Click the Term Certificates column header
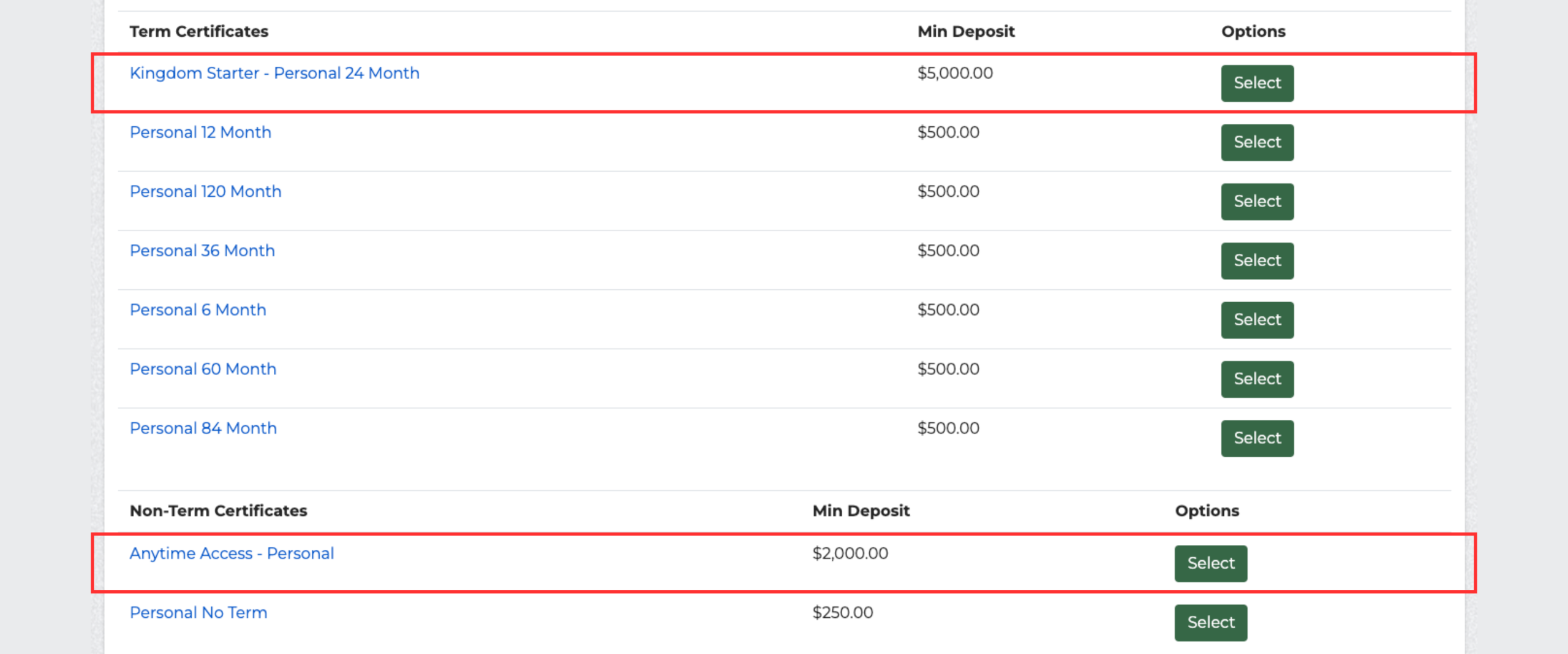This screenshot has width=1568, height=654. click(x=198, y=31)
